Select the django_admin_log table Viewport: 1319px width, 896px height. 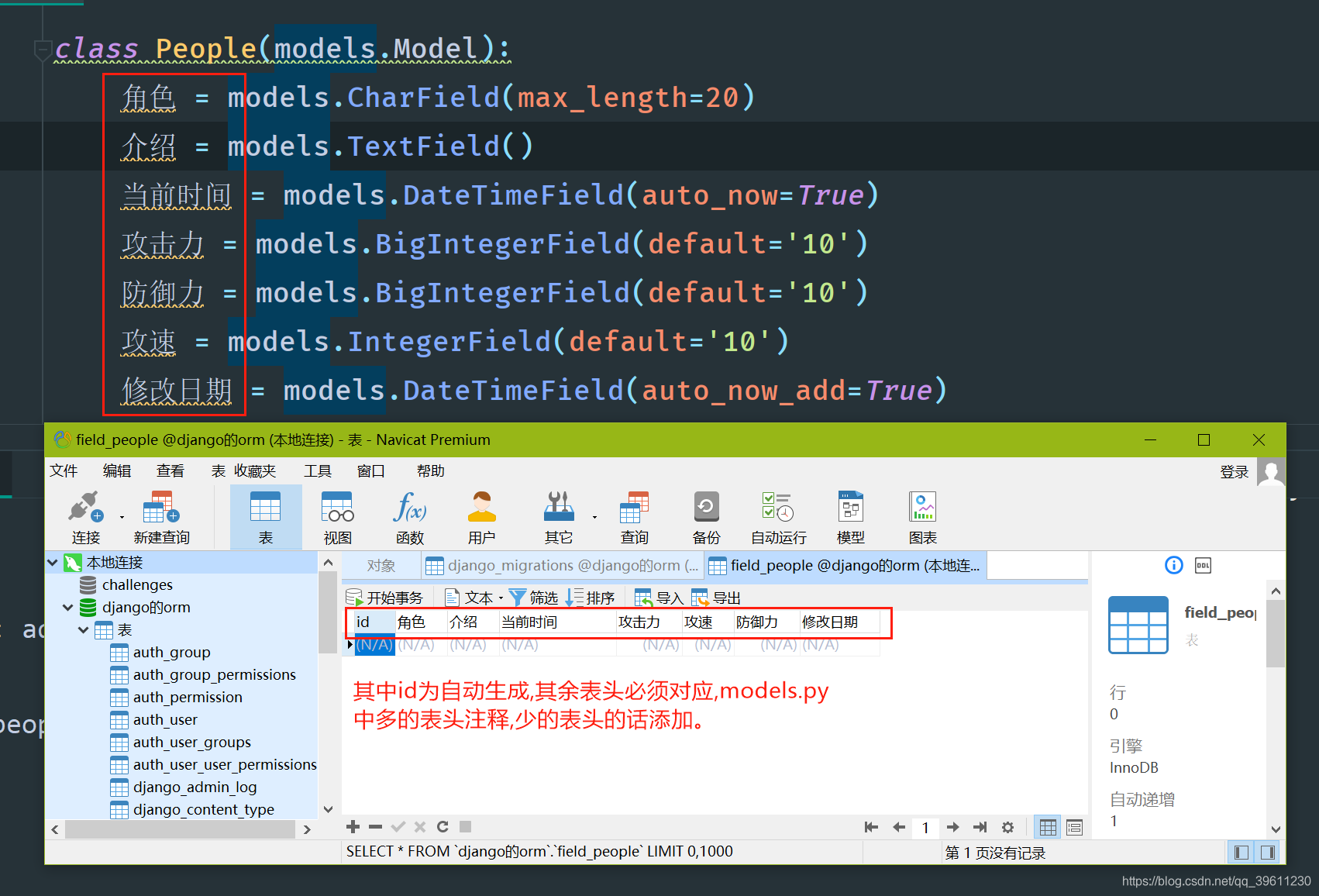pos(195,787)
